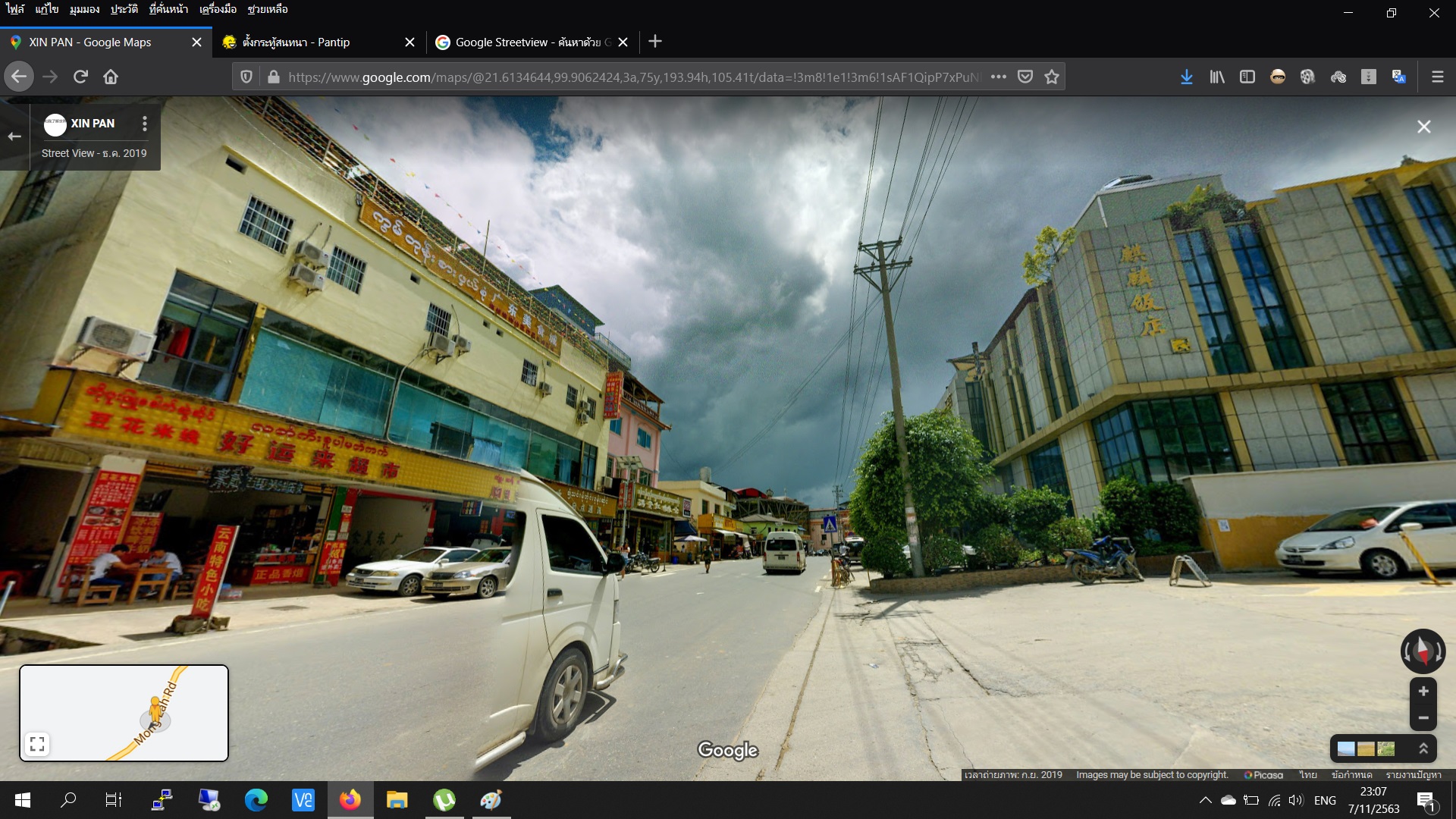Image resolution: width=1456 pixels, height=819 pixels.
Task: Open the taskbar clock and calendar
Action: [1373, 800]
